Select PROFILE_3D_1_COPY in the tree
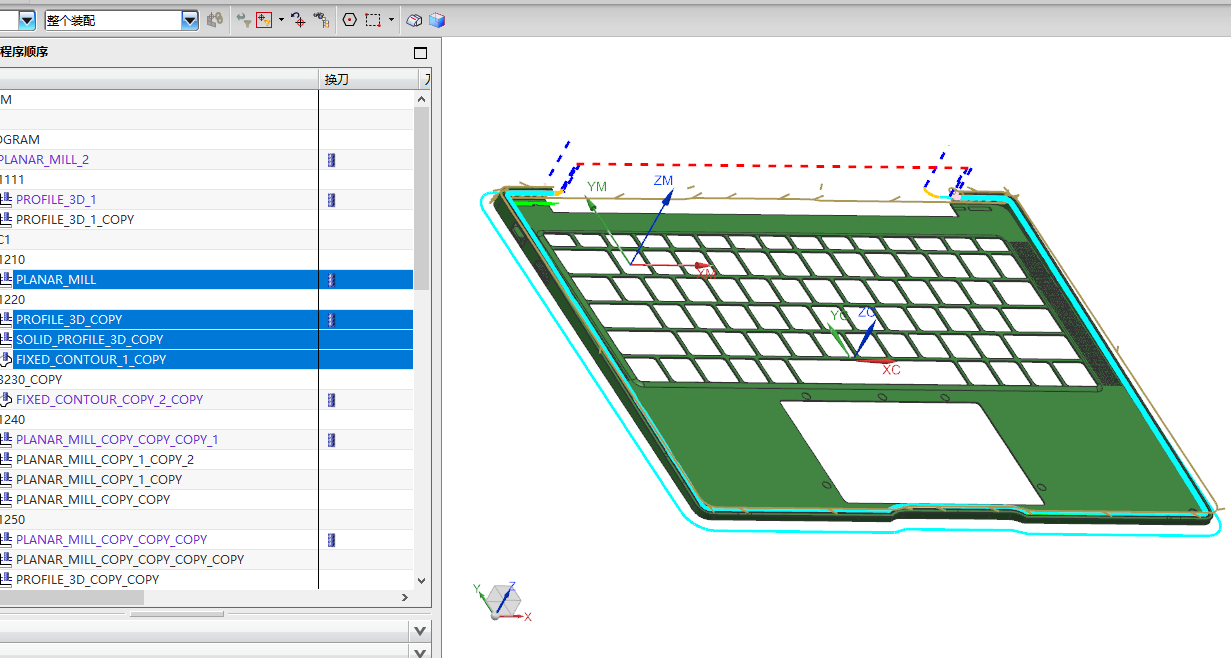The image size is (1231, 658). tap(75, 220)
